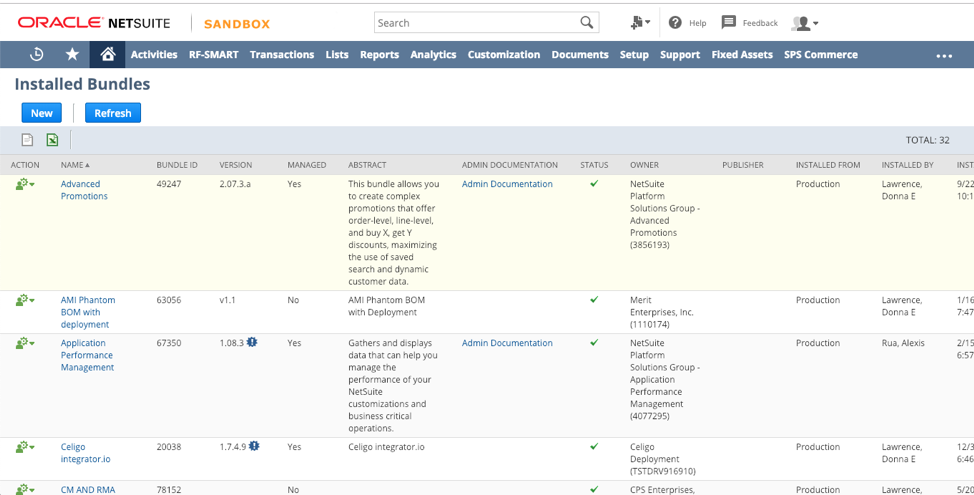Open the Shortcuts star icon

(72, 55)
